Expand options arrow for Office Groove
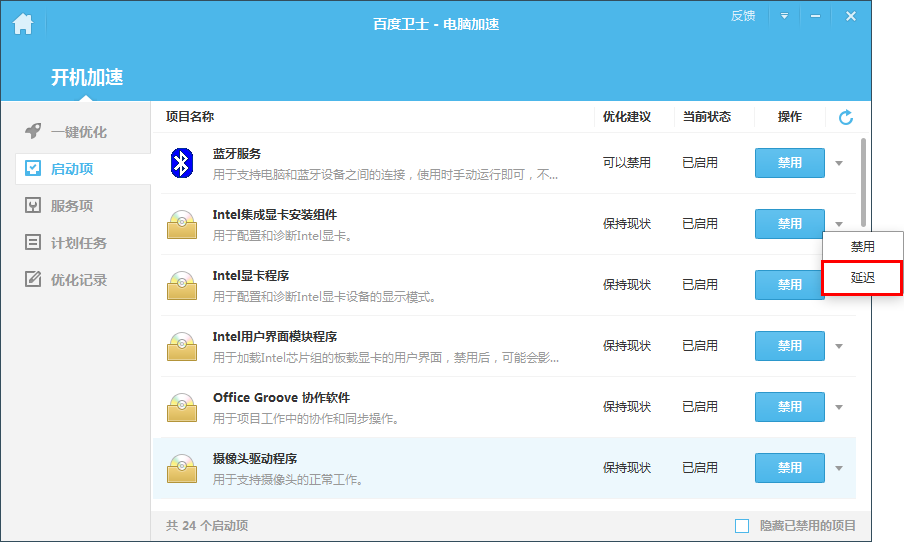 pyautogui.click(x=839, y=407)
